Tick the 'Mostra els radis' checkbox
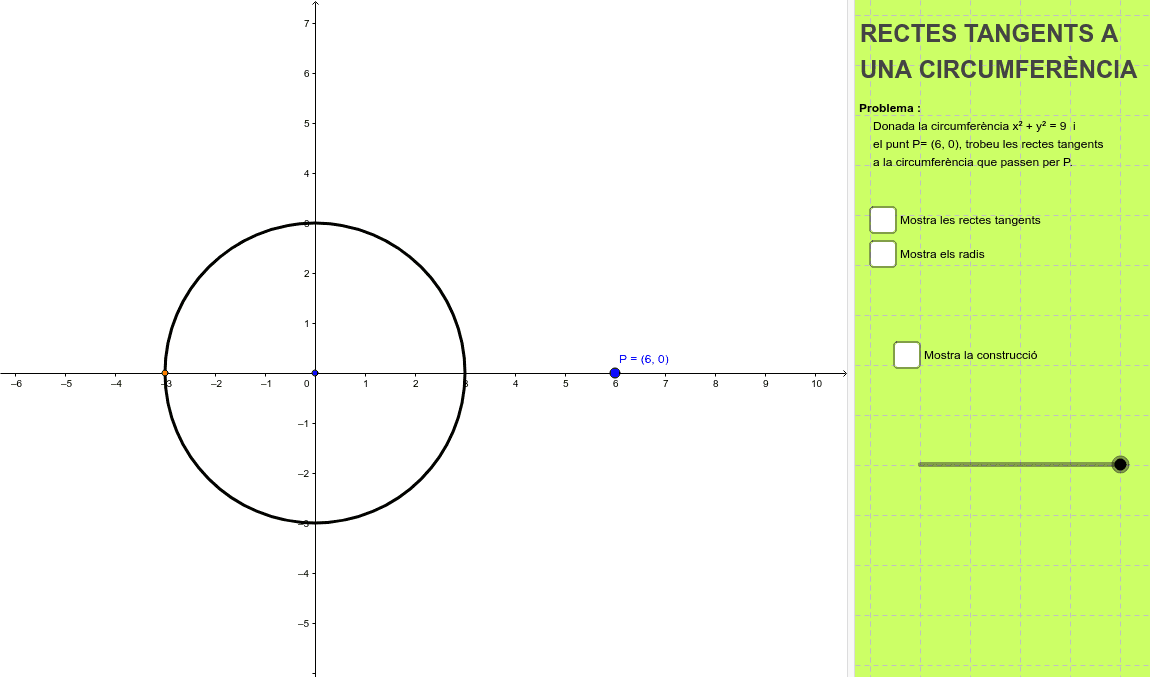Image resolution: width=1152 pixels, height=679 pixels. [882, 254]
